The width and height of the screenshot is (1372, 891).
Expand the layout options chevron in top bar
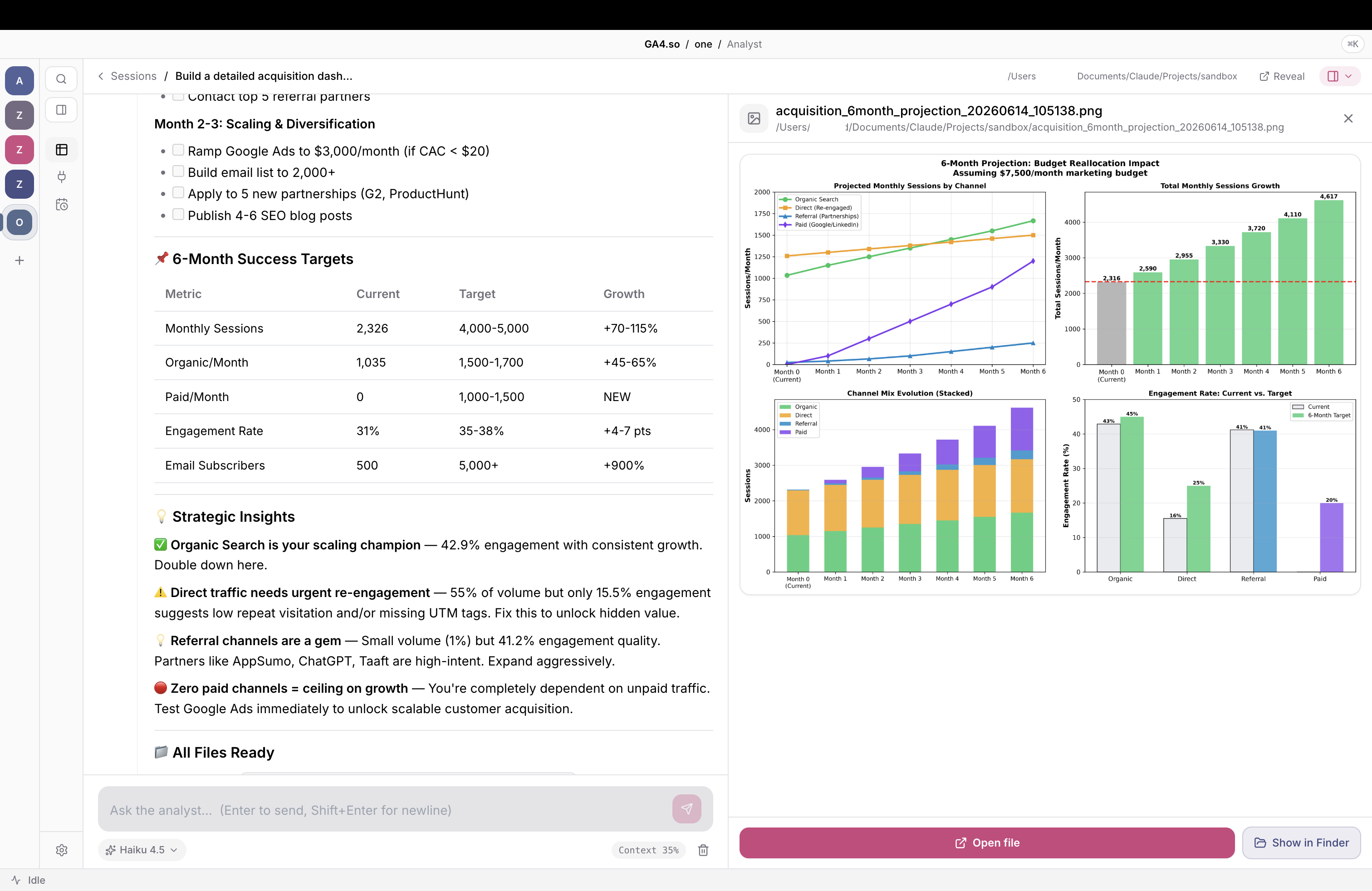[x=1349, y=76]
